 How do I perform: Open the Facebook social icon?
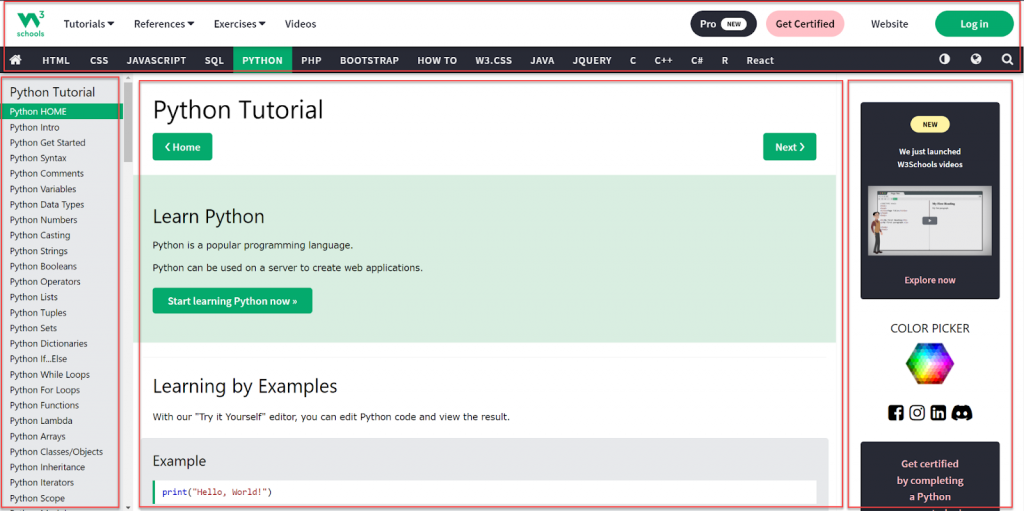tap(896, 413)
